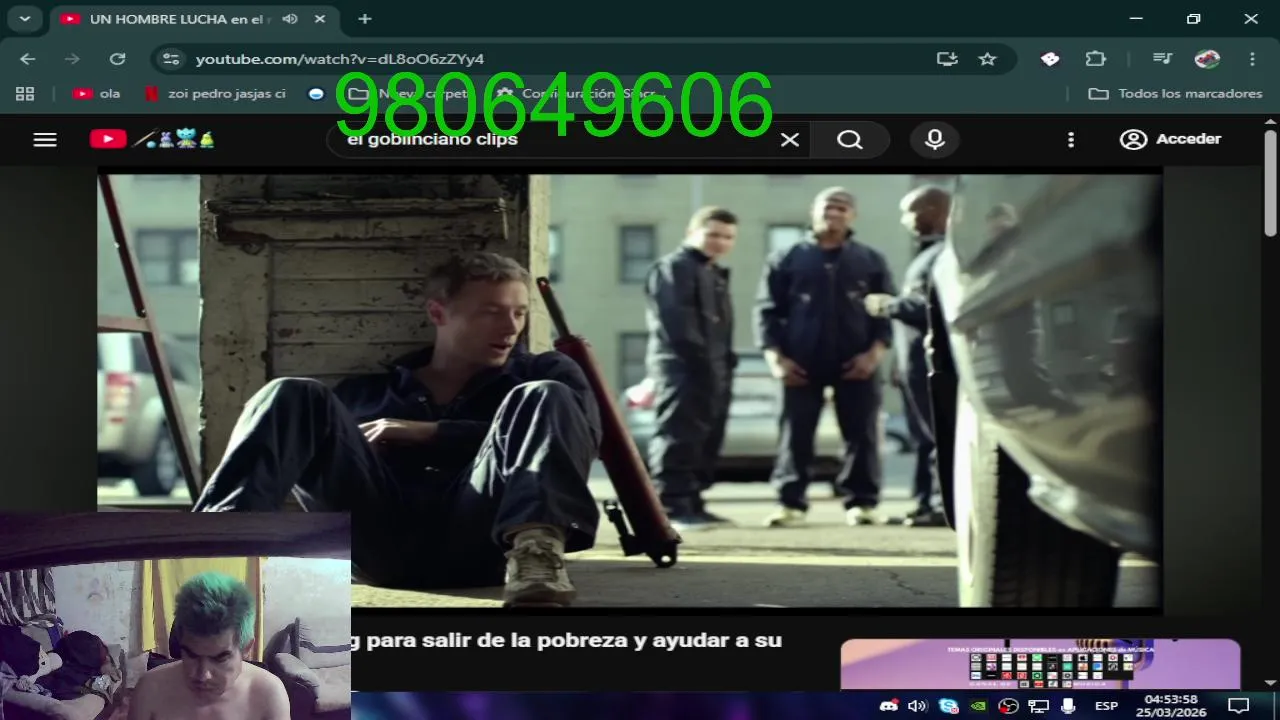Go back with browser back arrow
1280x720 pixels.
point(28,59)
